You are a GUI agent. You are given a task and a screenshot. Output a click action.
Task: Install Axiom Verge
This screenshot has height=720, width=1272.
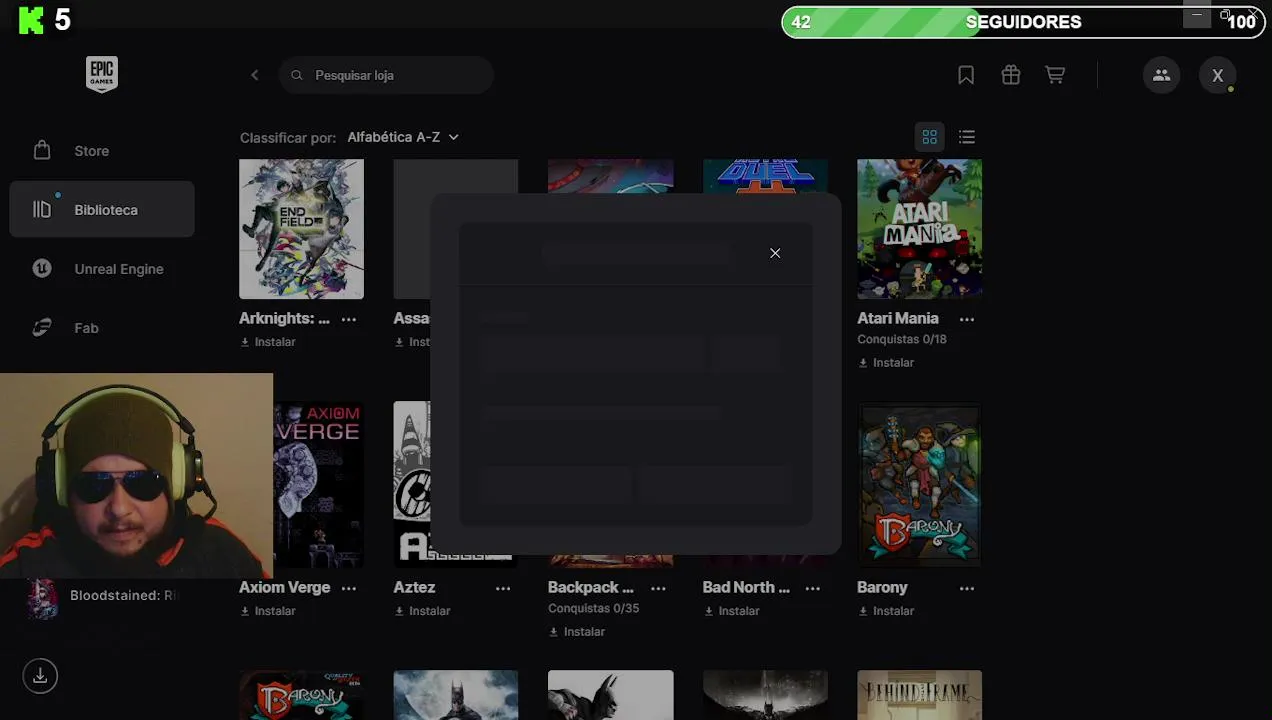pos(268,611)
